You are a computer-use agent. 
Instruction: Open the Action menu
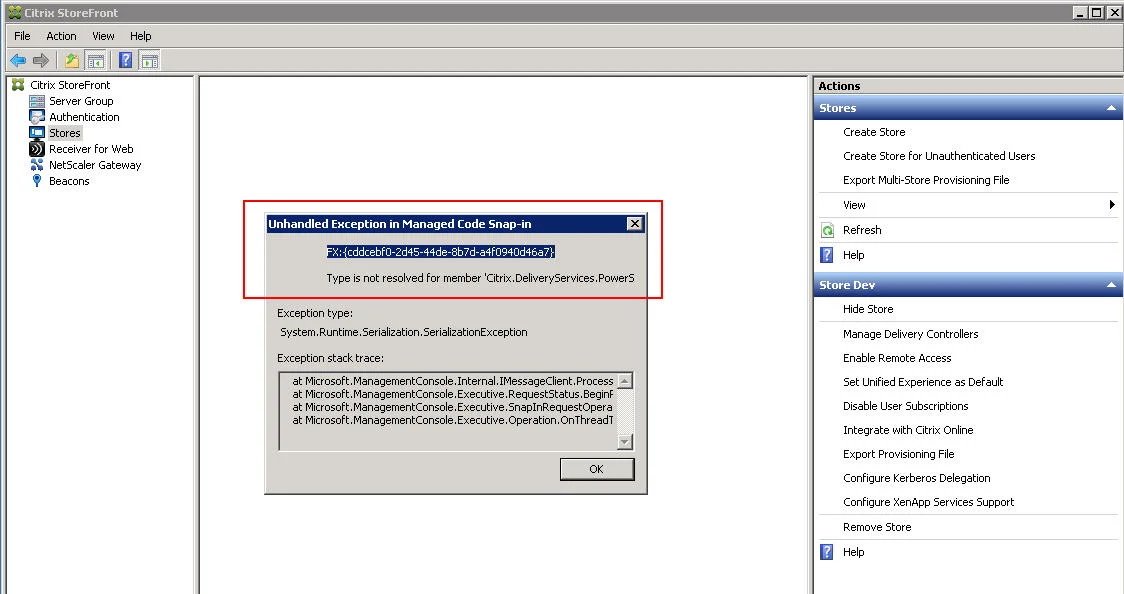(x=62, y=36)
